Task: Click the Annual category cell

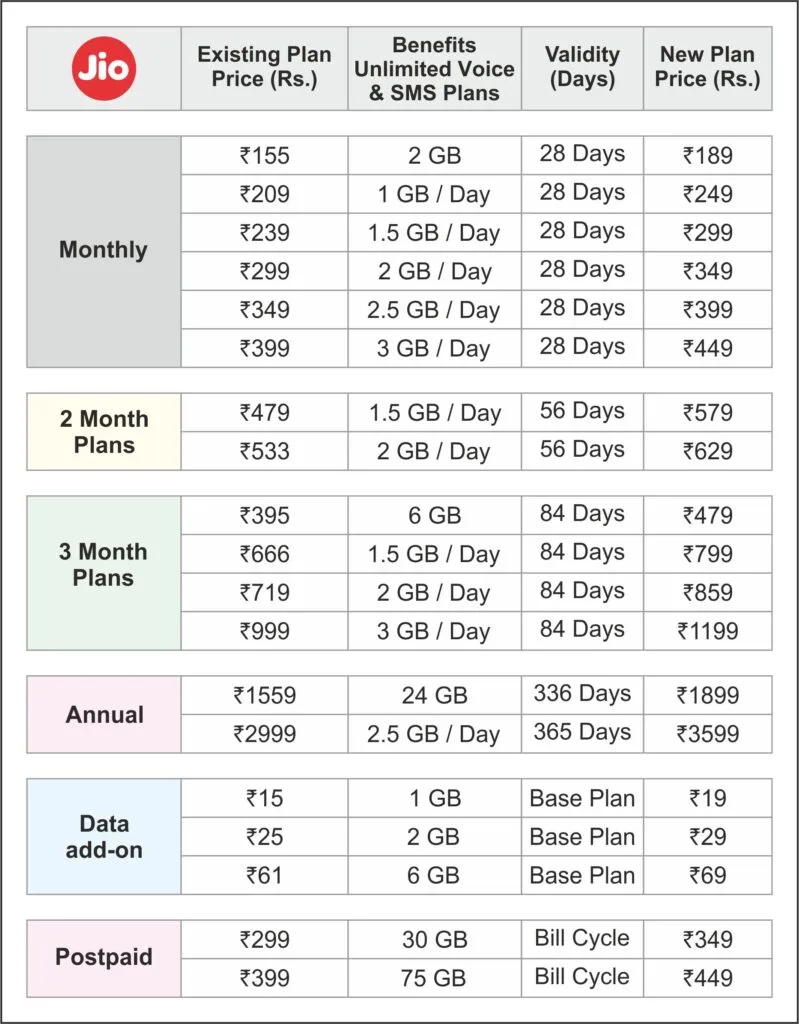Action: pos(104,715)
